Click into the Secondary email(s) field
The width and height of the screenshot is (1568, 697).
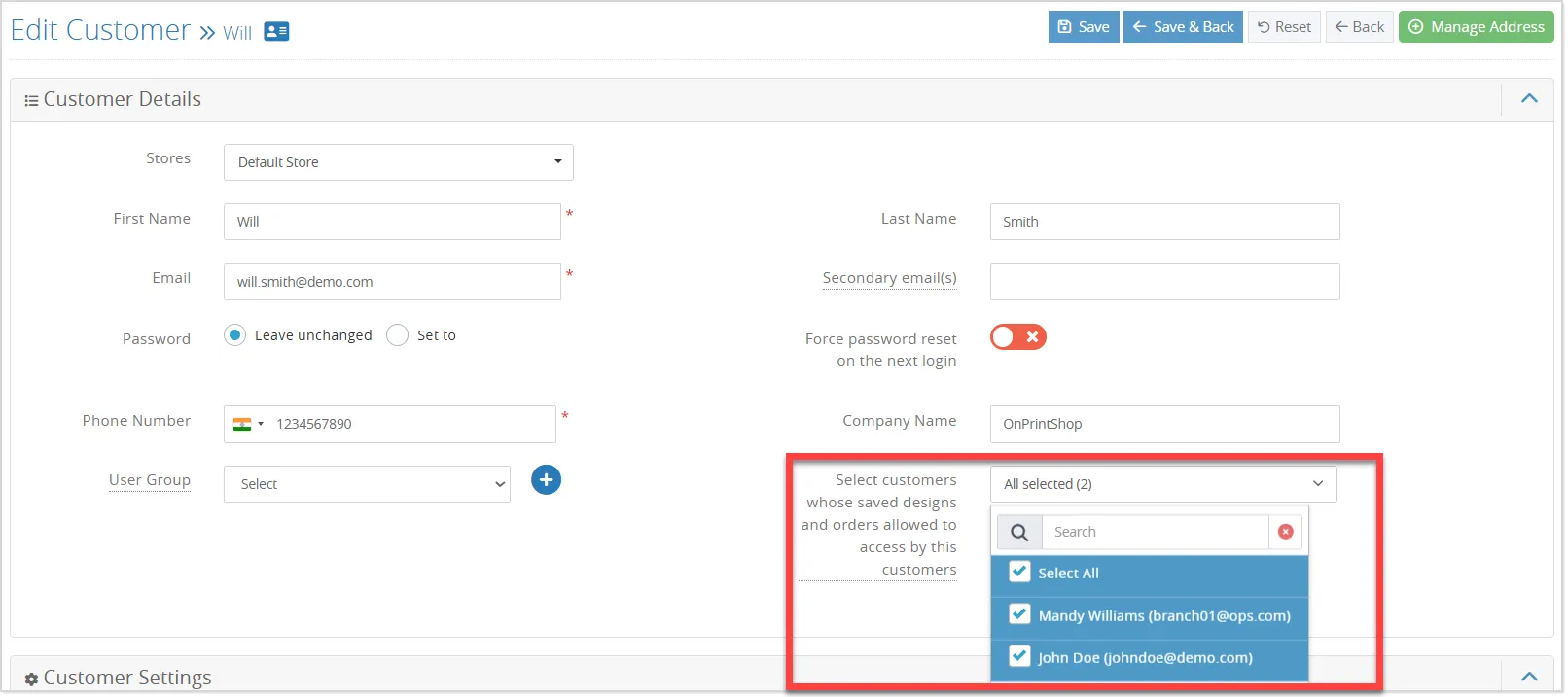coord(1164,282)
